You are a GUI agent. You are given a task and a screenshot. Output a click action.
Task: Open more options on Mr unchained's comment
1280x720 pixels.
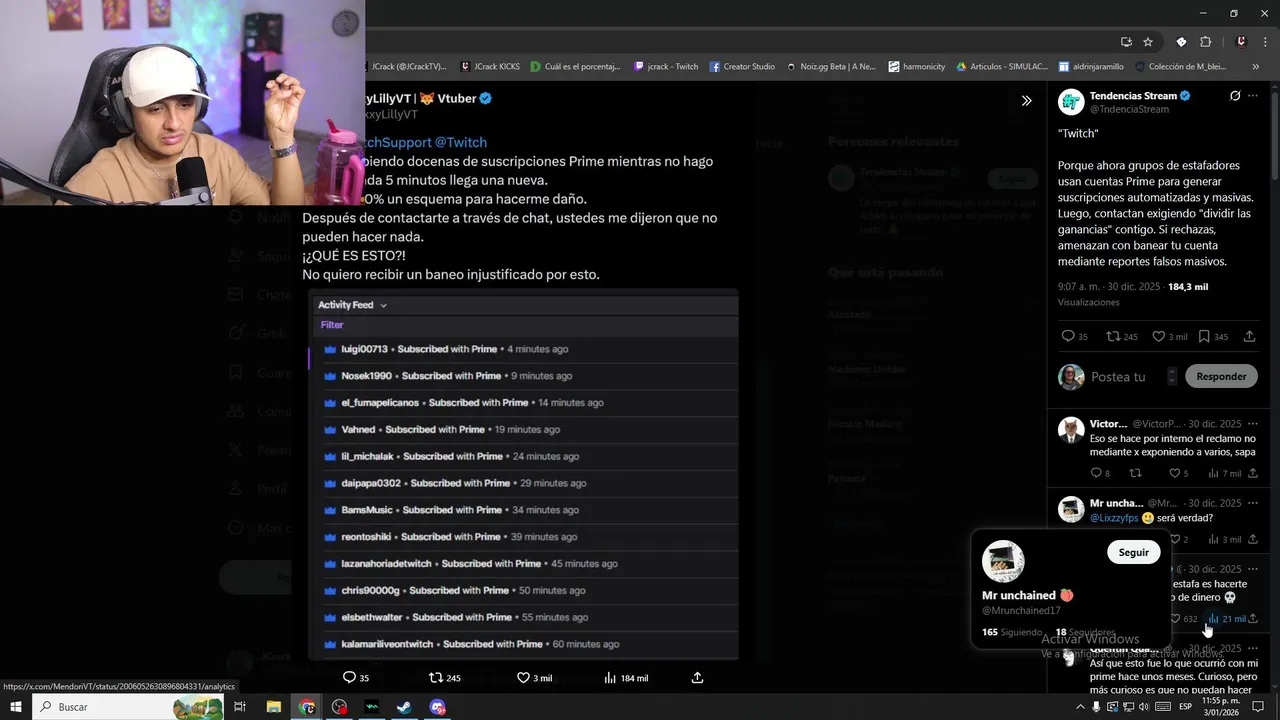click(x=1253, y=503)
